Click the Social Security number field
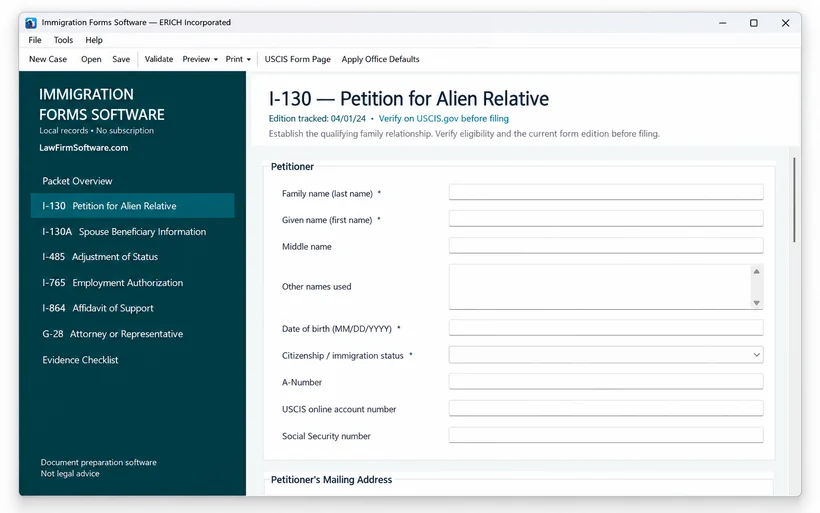Screen dimensions: 820x513 pos(606,435)
